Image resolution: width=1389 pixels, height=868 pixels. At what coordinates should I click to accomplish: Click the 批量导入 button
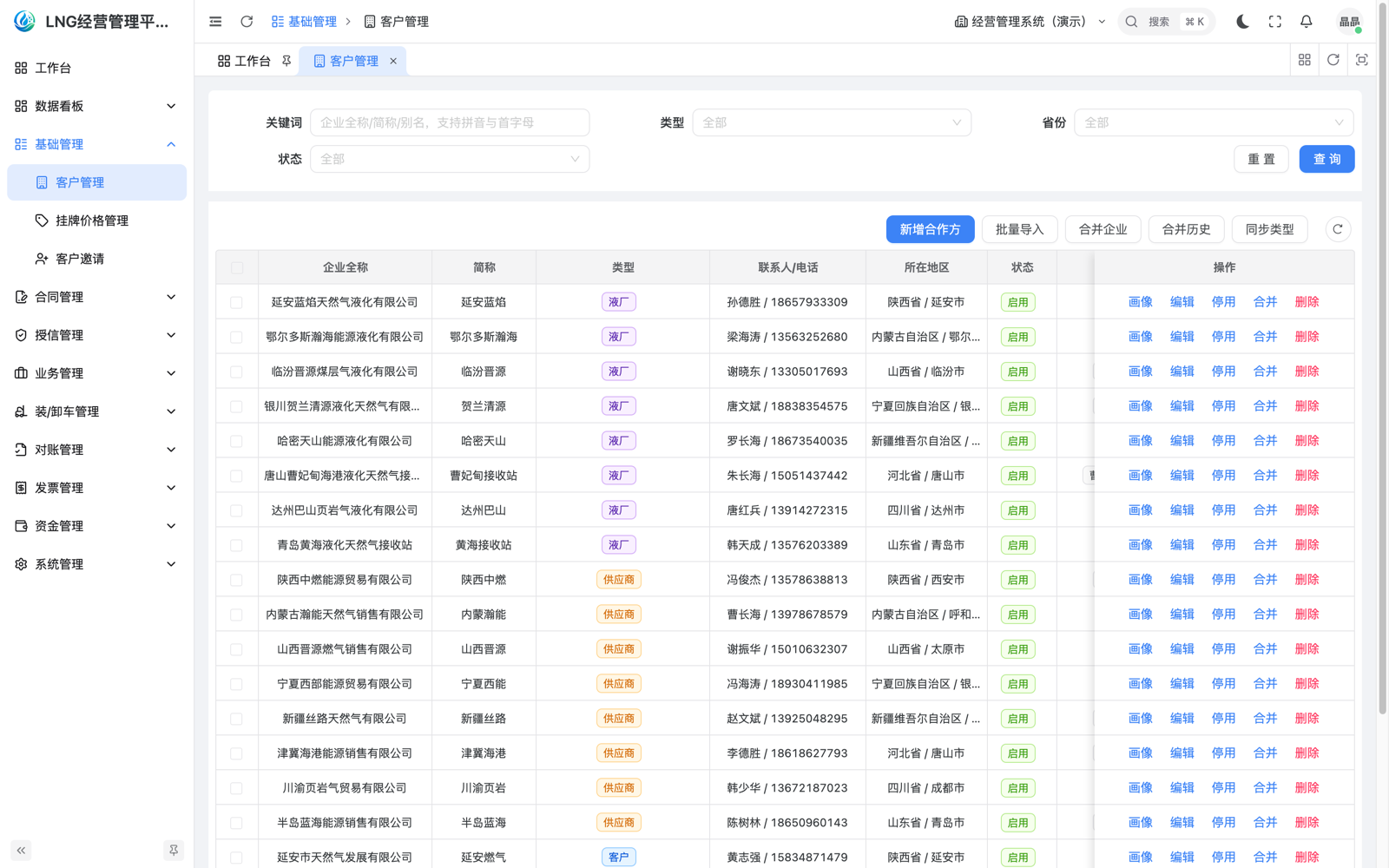point(1019,229)
